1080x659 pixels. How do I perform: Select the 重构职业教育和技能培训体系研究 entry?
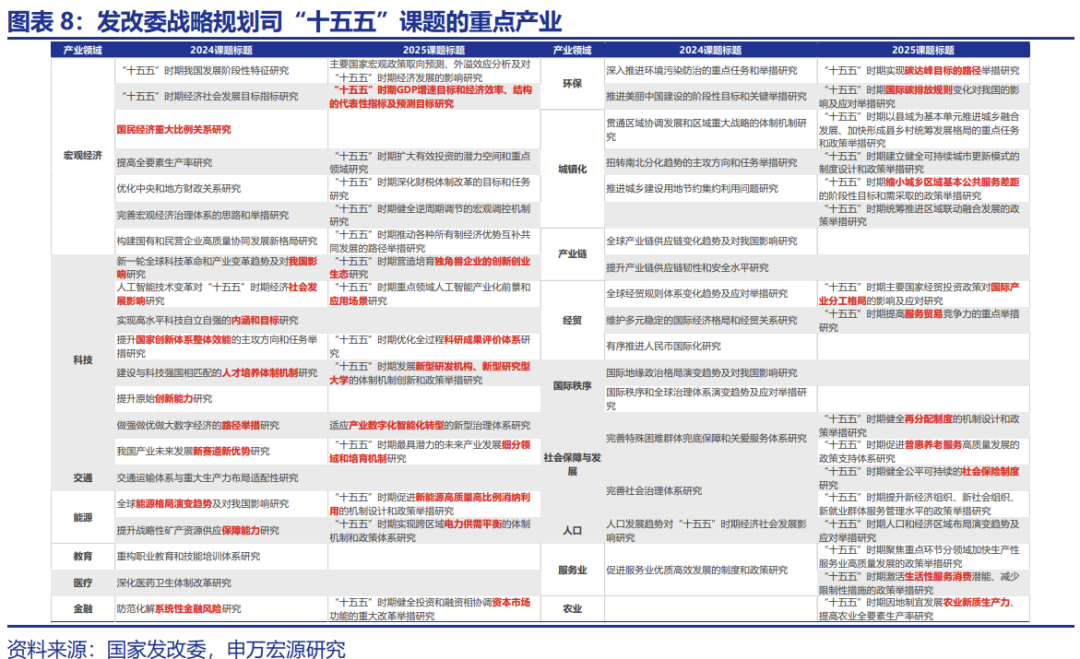(x=187, y=556)
